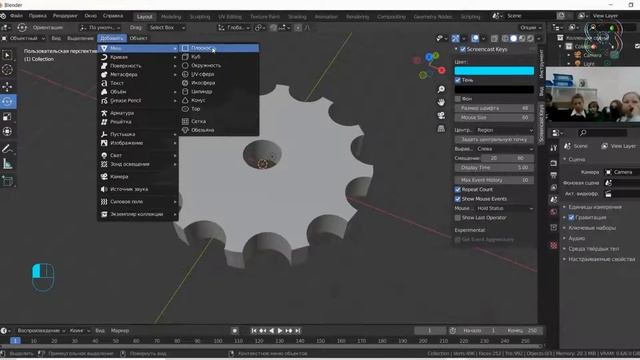Jump to the timeline end frame button
Screen dimensions: 640x360
tap(298, 331)
